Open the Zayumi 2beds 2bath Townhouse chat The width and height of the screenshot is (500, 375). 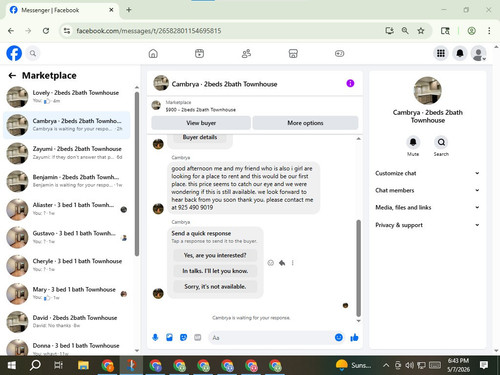pos(67,153)
